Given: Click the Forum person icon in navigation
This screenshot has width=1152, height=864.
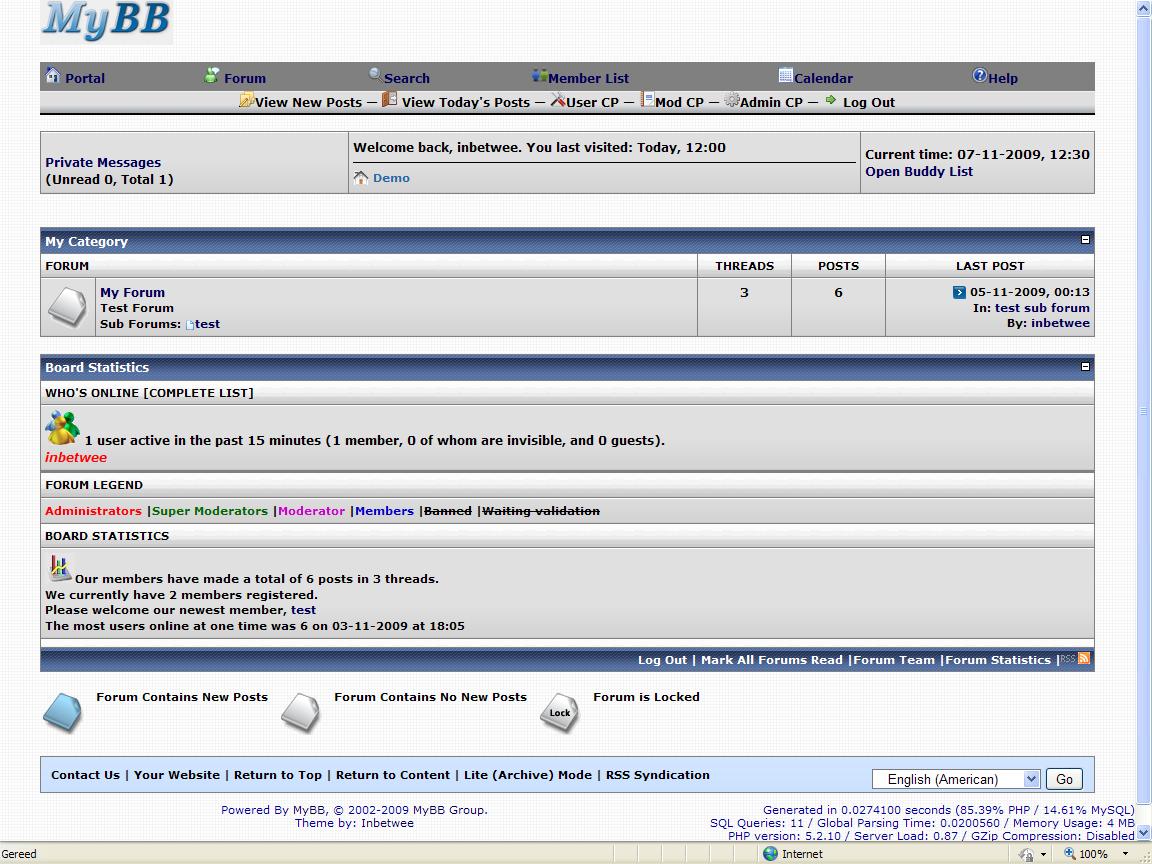Looking at the screenshot, I should 212,75.
